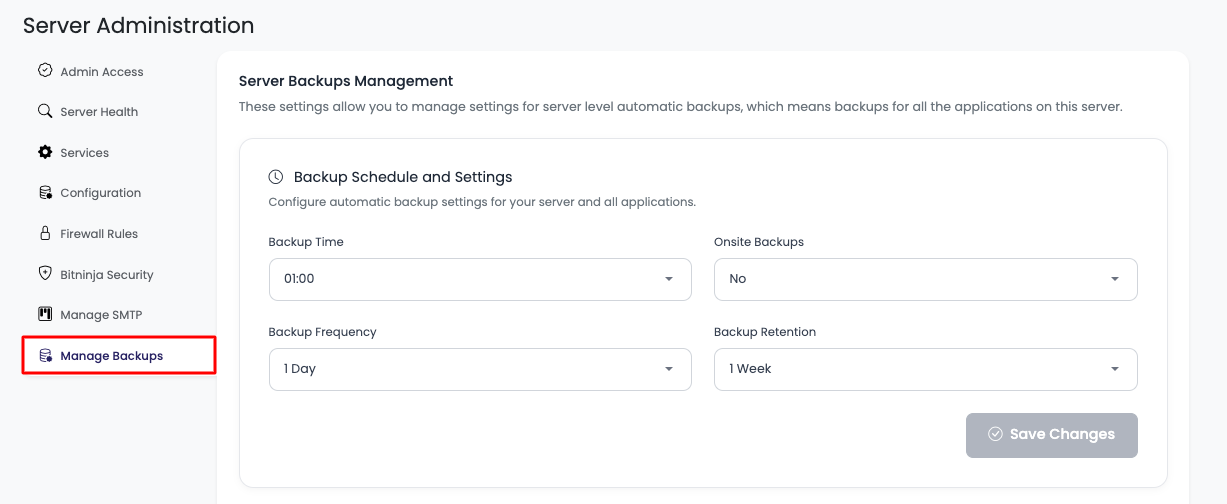Click the Backup Retention dropdown arrow
This screenshot has height=504, width=1227.
tap(1115, 369)
